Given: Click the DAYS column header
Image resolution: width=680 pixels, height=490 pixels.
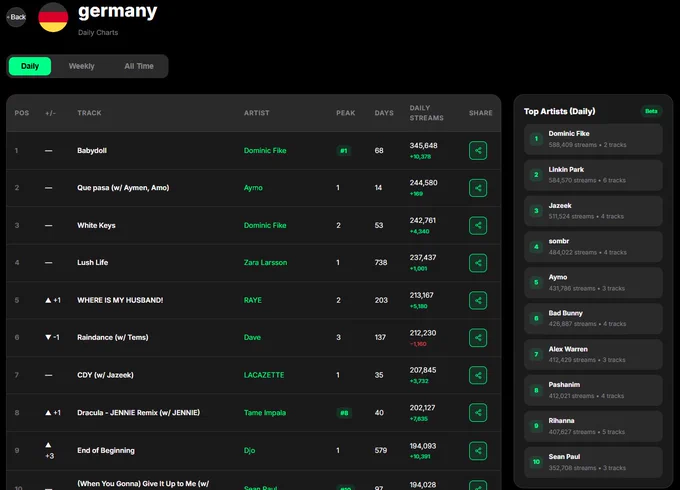Looking at the screenshot, I should tap(384, 113).
